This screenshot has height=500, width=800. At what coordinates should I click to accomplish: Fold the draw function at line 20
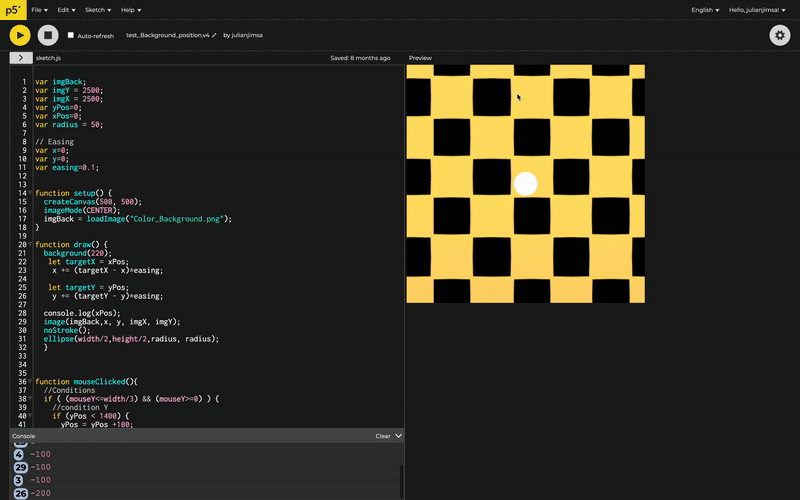(x=30, y=244)
